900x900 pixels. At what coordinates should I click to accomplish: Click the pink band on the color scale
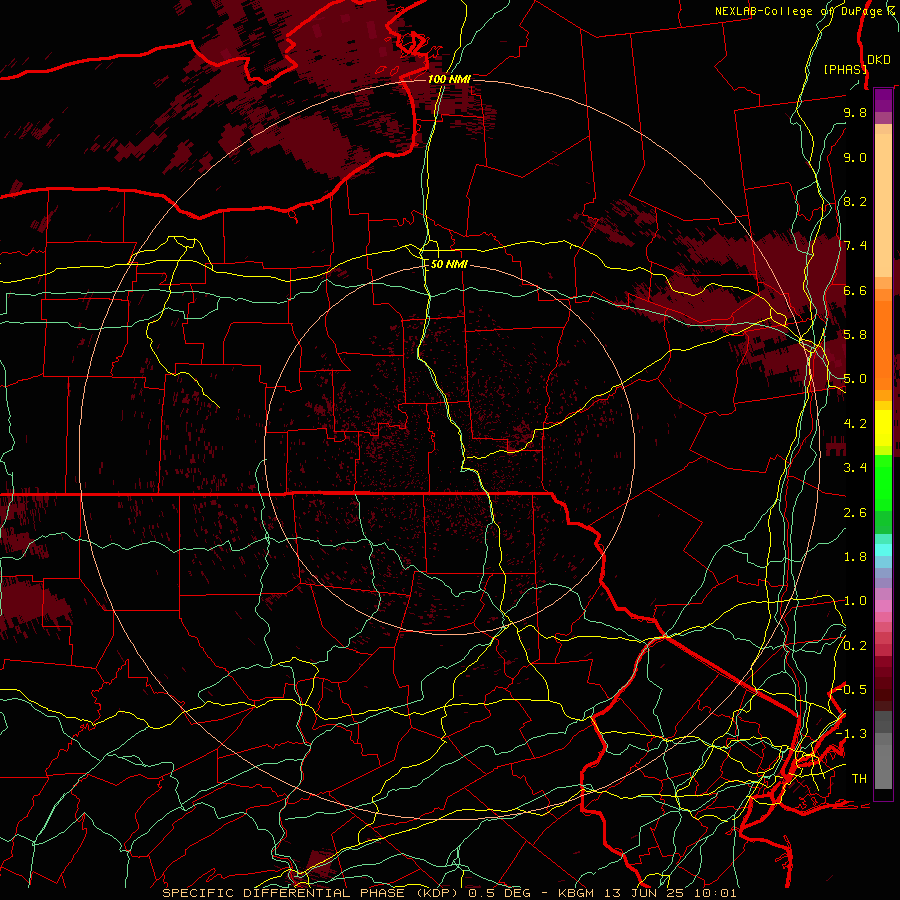pyautogui.click(x=883, y=606)
